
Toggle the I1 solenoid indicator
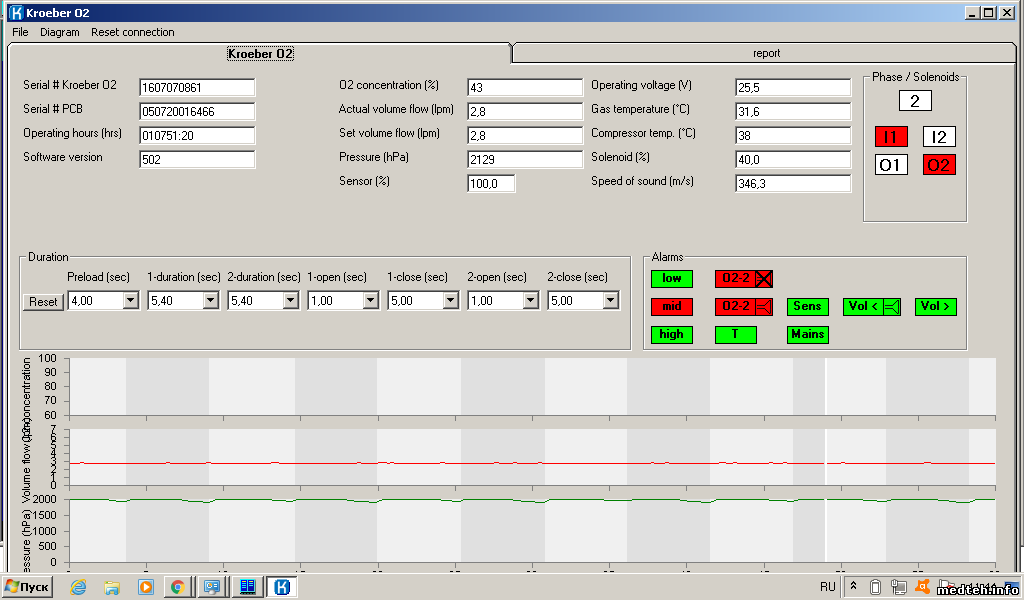point(891,137)
